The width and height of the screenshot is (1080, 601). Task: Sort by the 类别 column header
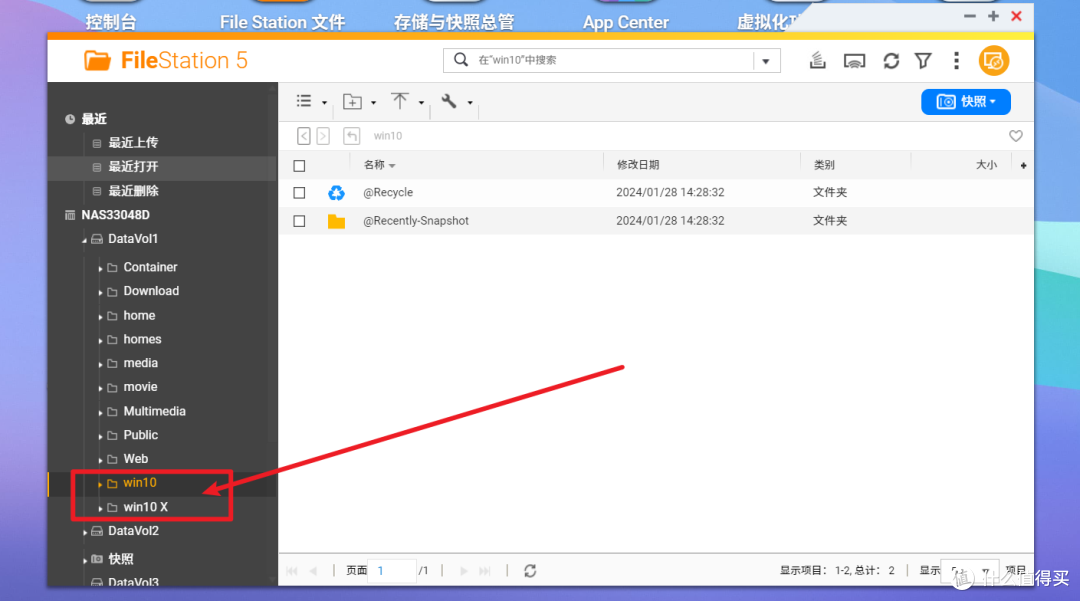[824, 165]
